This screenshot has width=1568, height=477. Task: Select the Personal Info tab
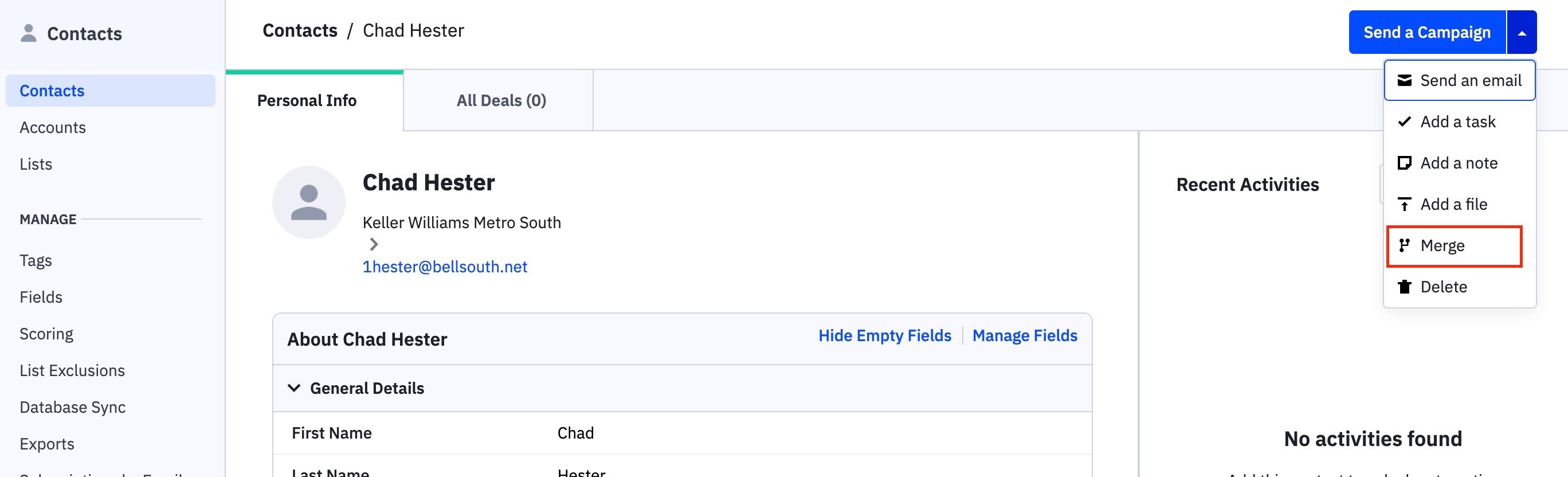[307, 100]
